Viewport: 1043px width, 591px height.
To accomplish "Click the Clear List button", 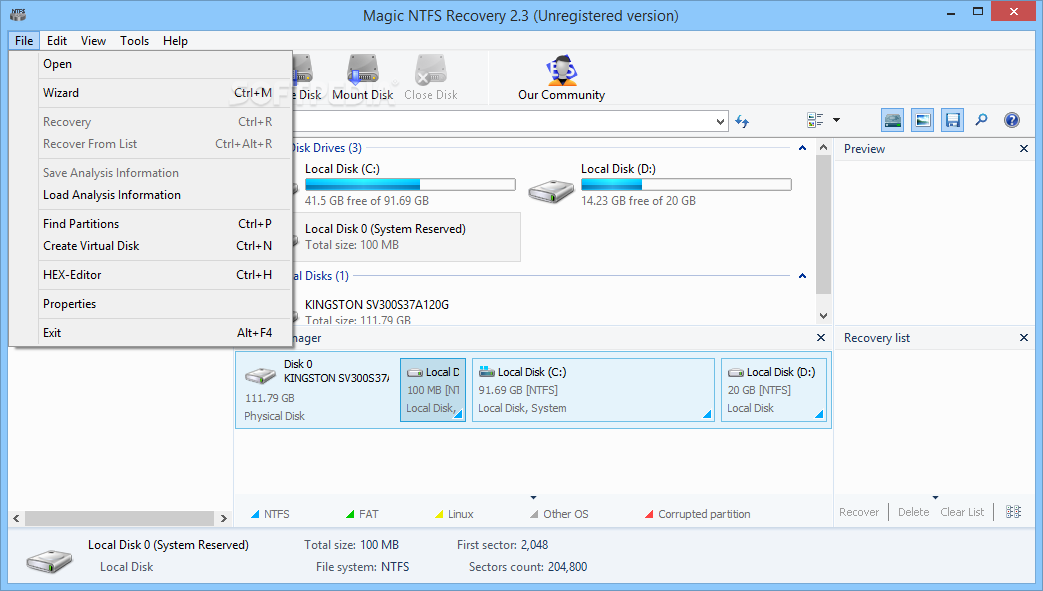I will tap(962, 512).
